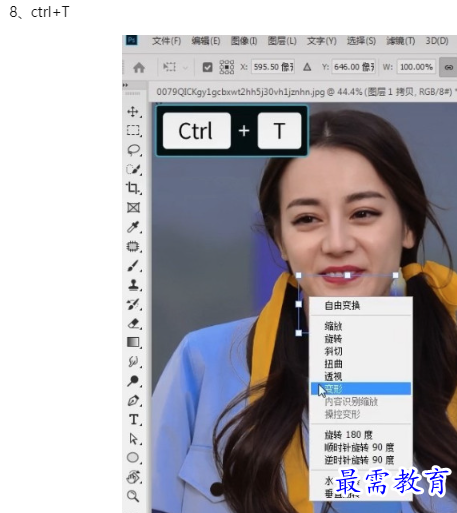Viewport: 457px width, 513px height.
Task: Open the 选择(S) menu
Action: click(x=361, y=41)
